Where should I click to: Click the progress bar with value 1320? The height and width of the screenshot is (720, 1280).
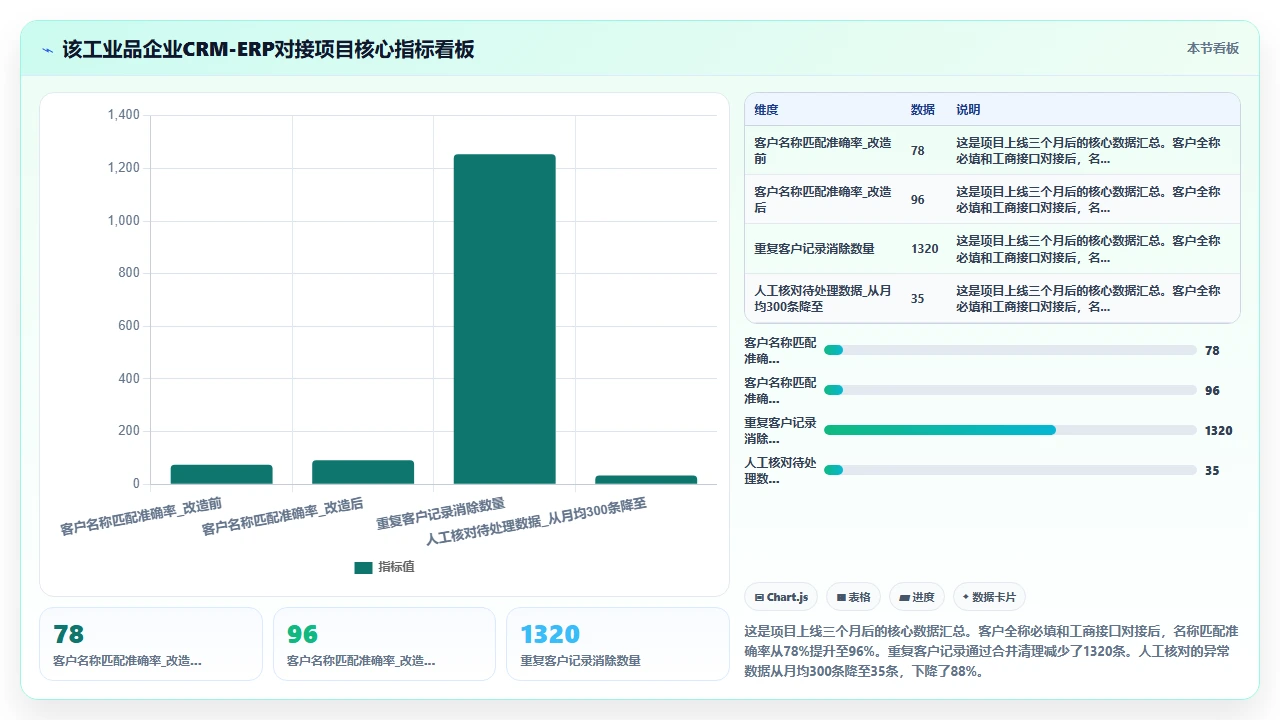(x=1010, y=430)
